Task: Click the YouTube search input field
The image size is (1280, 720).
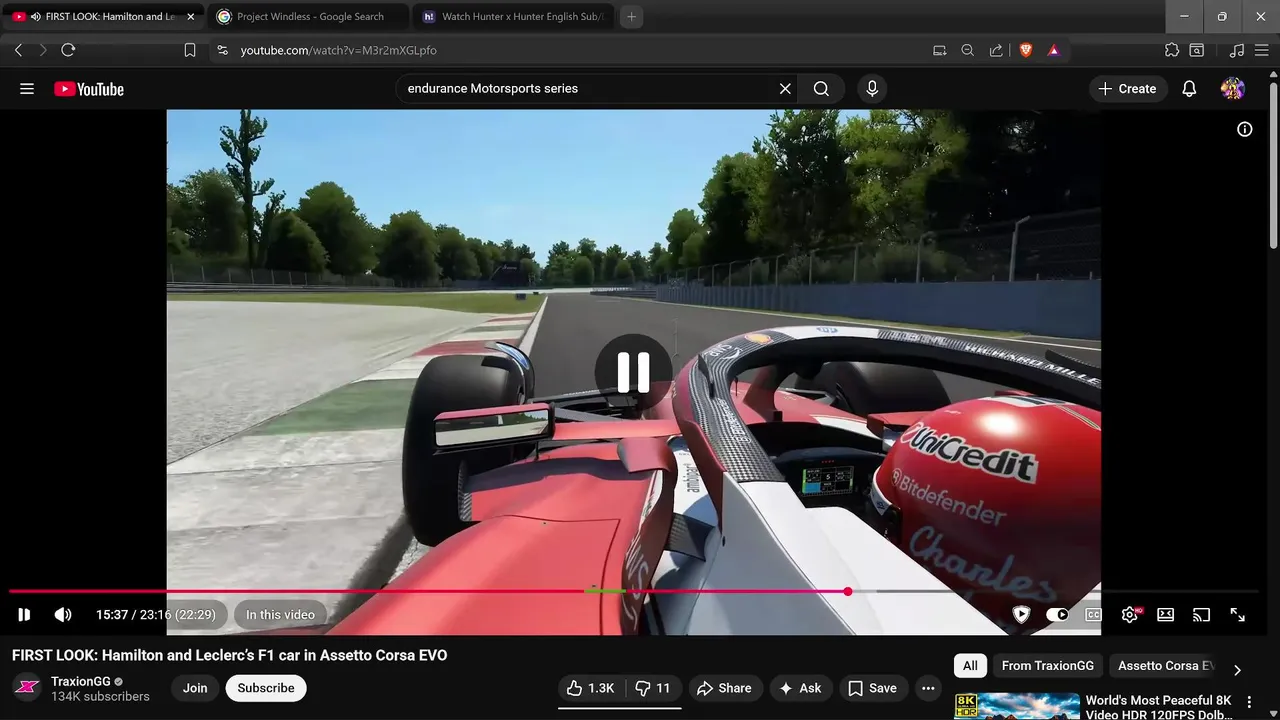Action: [x=585, y=89]
